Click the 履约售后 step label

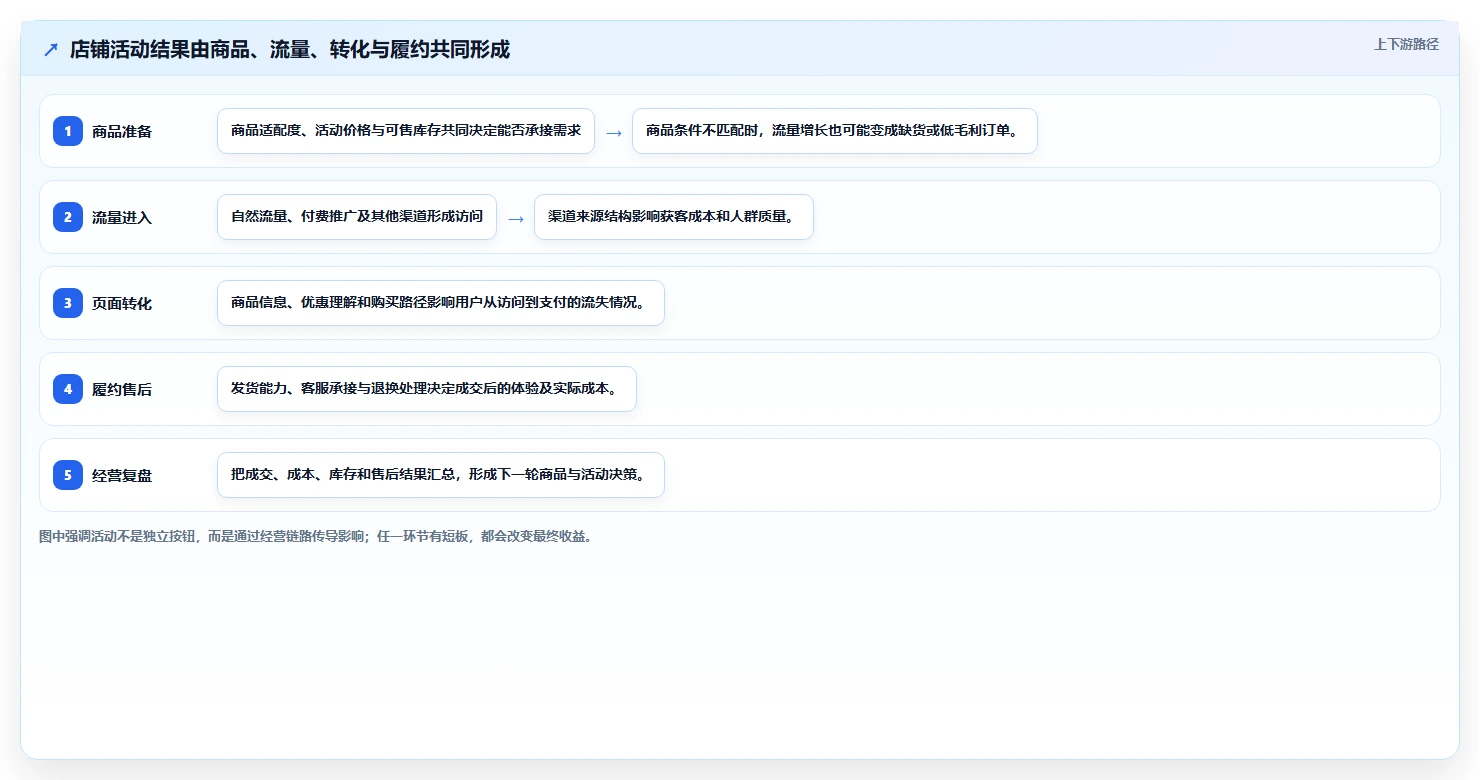(122, 389)
